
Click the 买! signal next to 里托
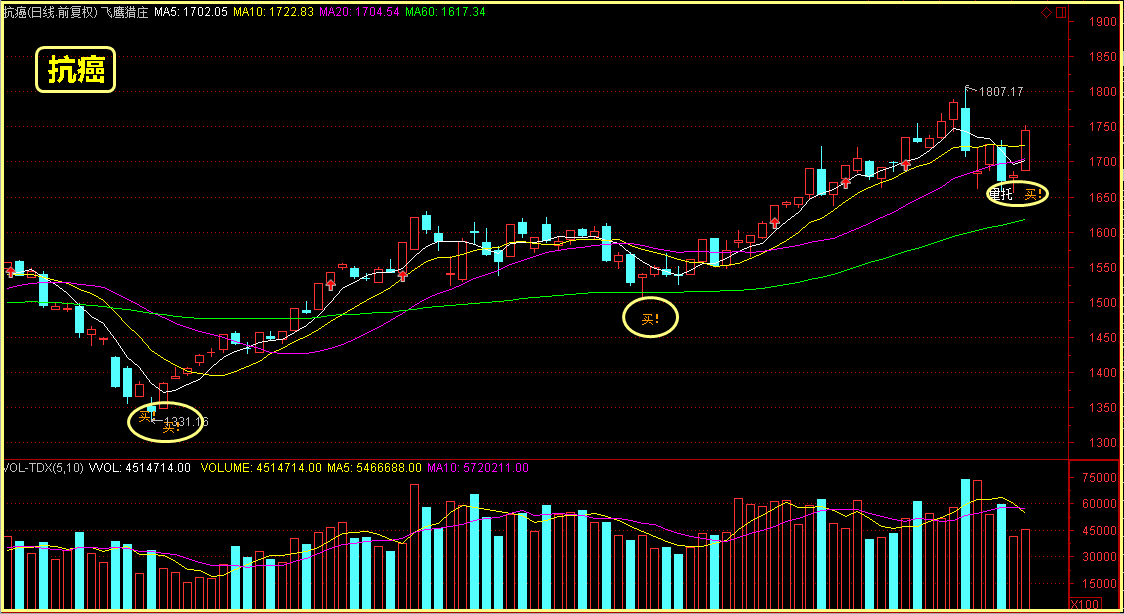tap(1033, 194)
